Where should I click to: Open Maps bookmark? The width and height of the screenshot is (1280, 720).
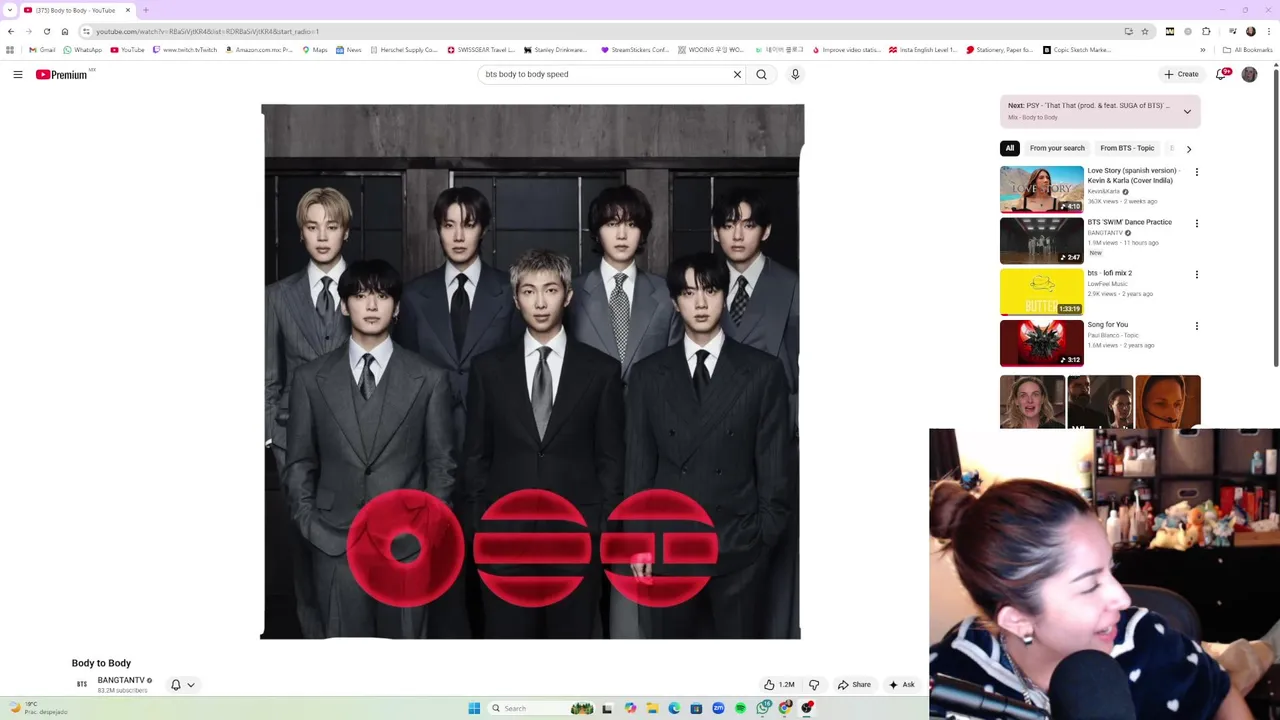[315, 50]
